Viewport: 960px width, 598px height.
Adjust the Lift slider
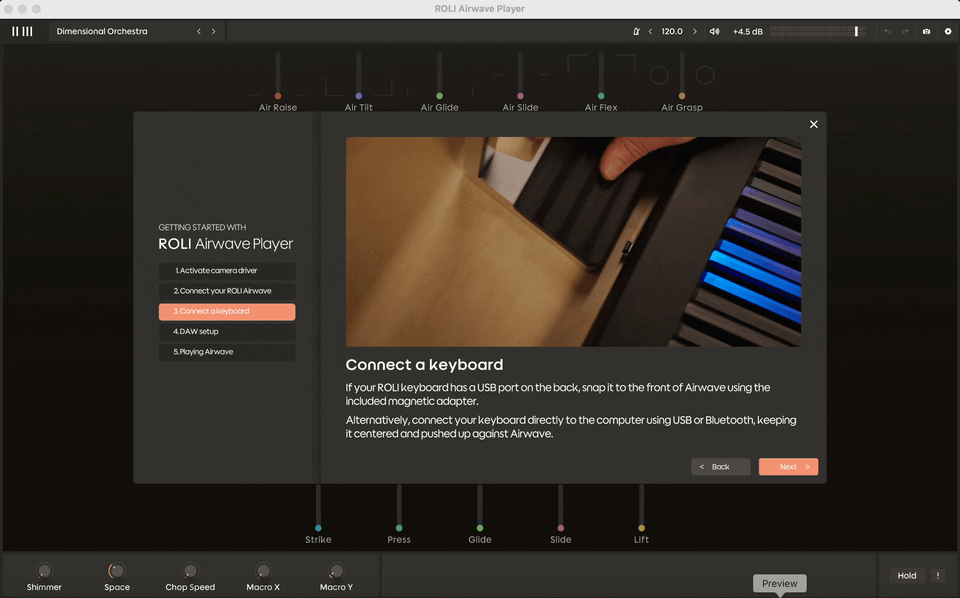pyautogui.click(x=642, y=508)
